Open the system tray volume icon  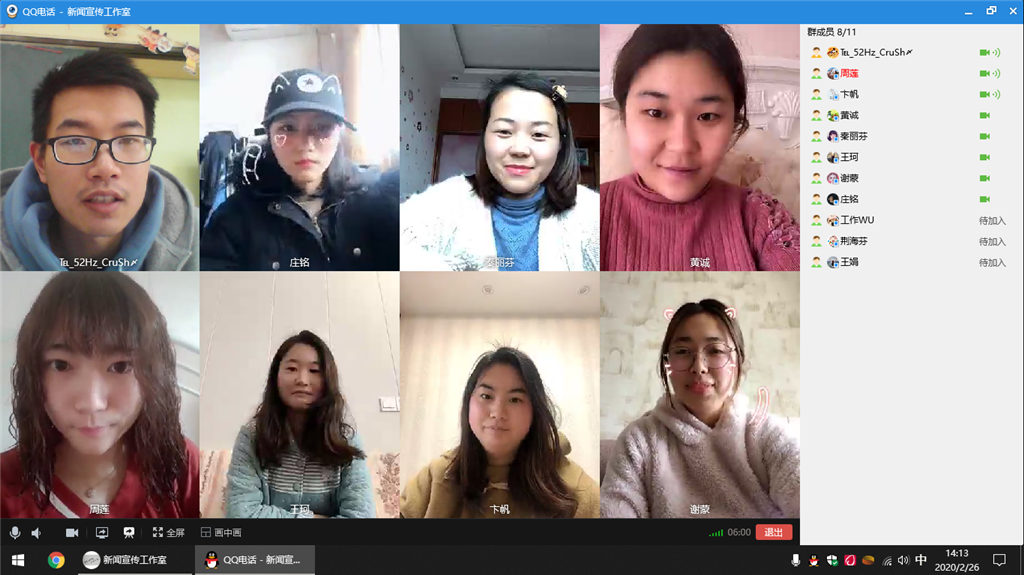point(903,560)
